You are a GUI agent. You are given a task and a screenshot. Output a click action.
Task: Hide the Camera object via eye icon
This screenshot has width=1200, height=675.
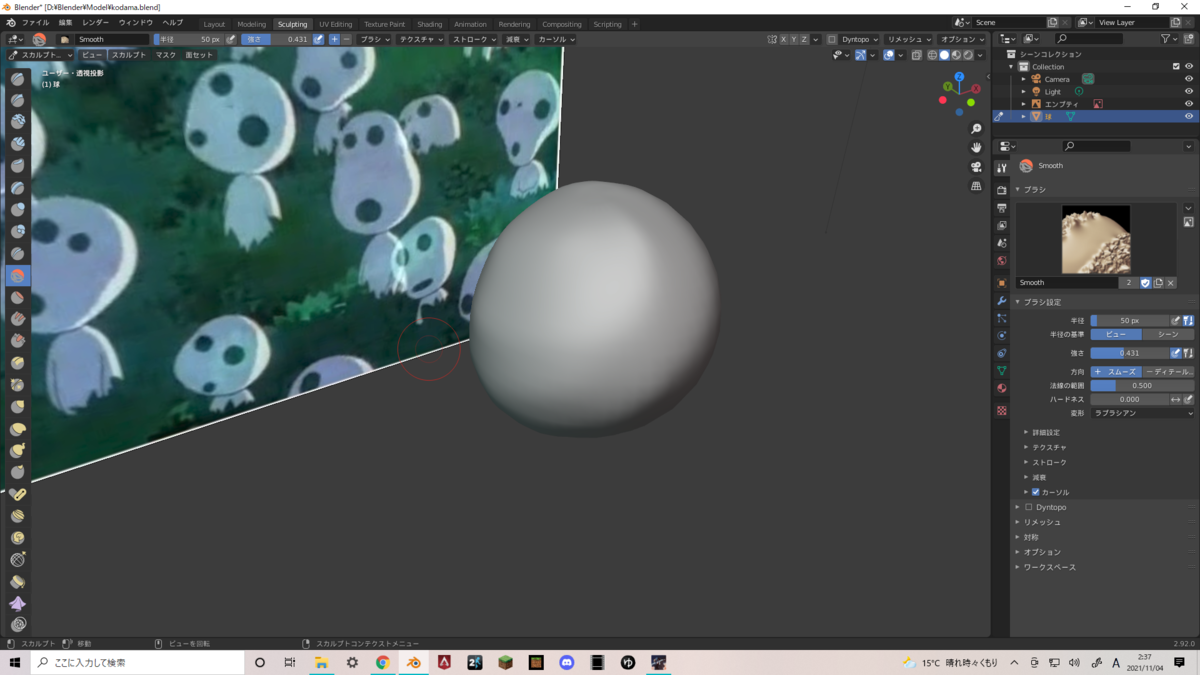(1189, 79)
